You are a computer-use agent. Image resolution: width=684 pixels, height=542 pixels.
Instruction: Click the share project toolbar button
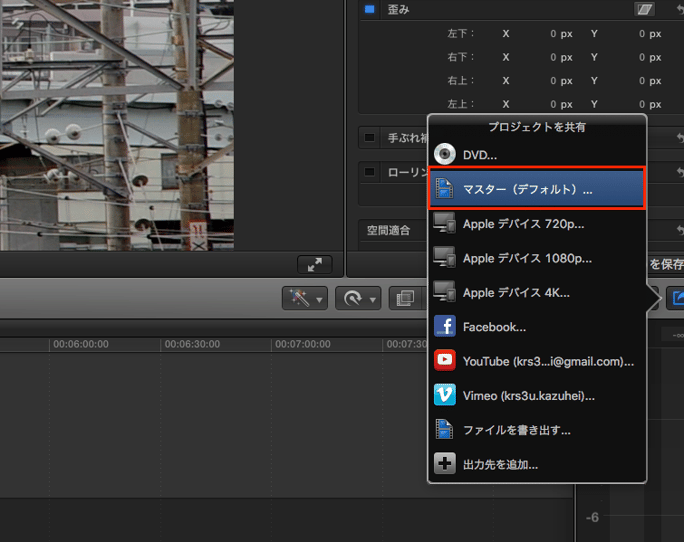(x=675, y=298)
